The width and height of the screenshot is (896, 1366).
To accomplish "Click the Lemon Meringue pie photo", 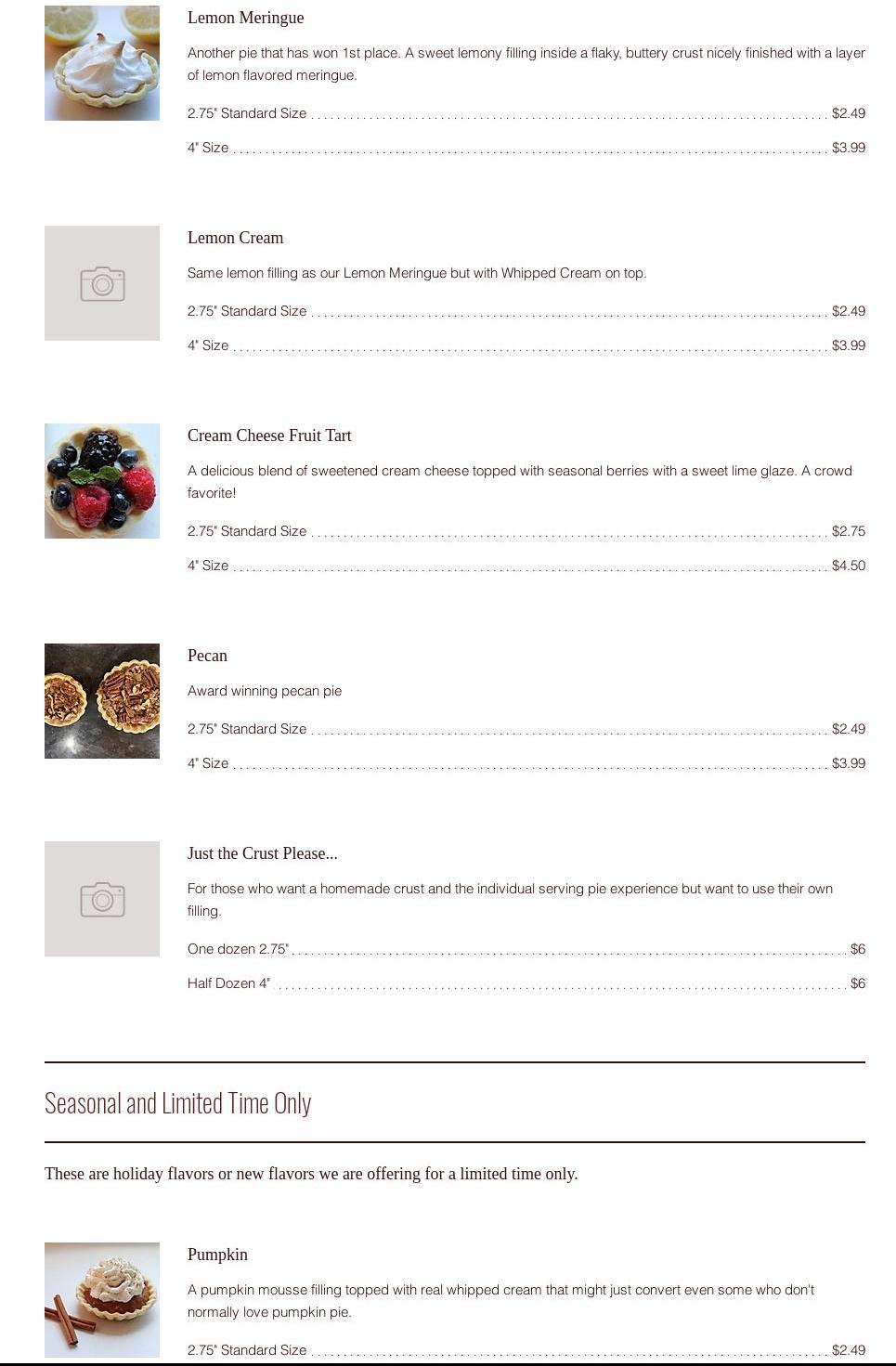I will click(x=102, y=63).
